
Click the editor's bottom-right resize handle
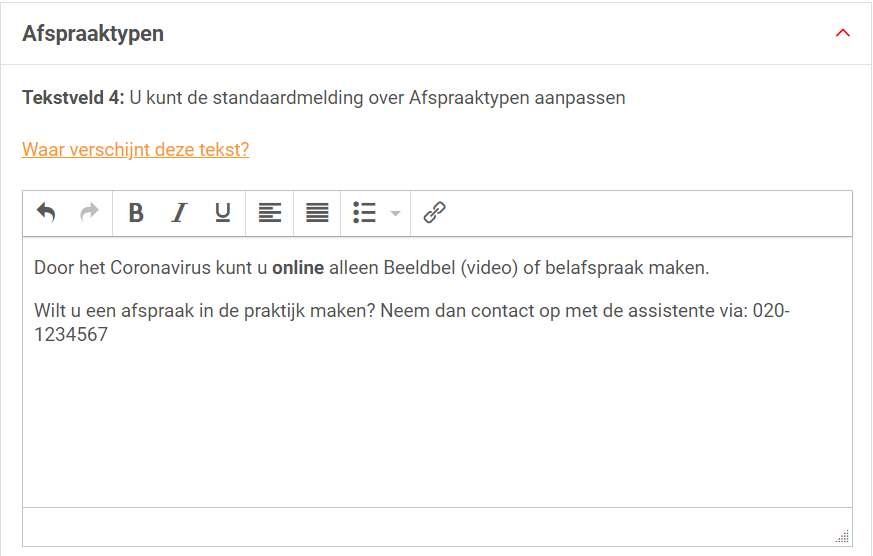pyautogui.click(x=842, y=536)
